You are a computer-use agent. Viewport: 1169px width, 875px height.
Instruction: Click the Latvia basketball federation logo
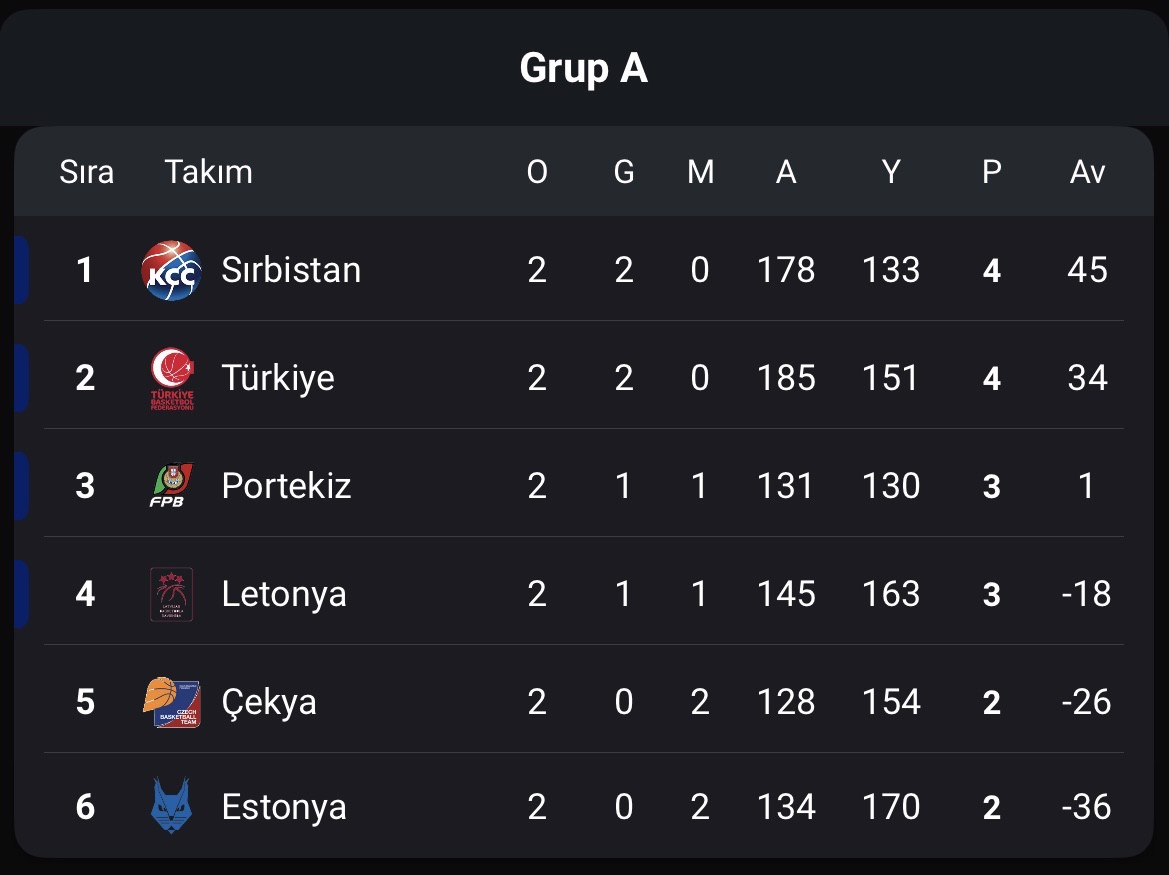pyautogui.click(x=171, y=594)
